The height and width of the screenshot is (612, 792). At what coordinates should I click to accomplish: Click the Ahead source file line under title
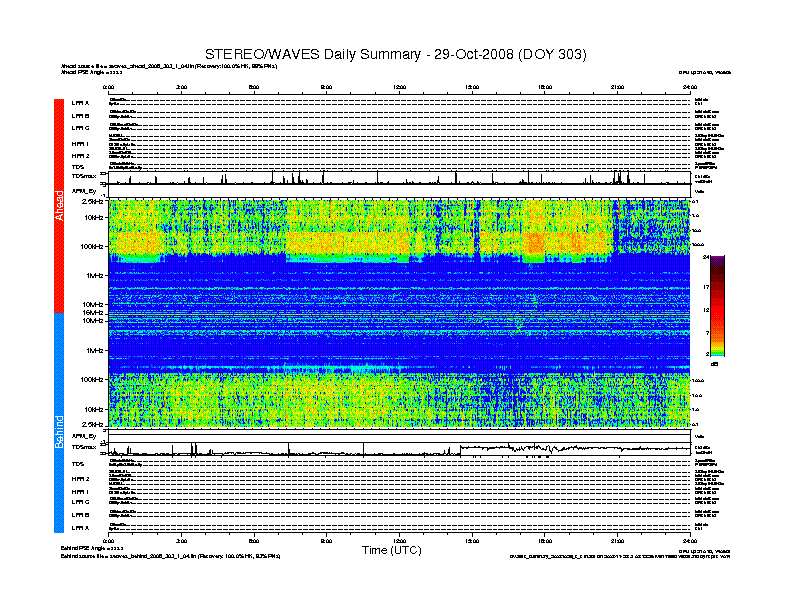tap(169, 66)
